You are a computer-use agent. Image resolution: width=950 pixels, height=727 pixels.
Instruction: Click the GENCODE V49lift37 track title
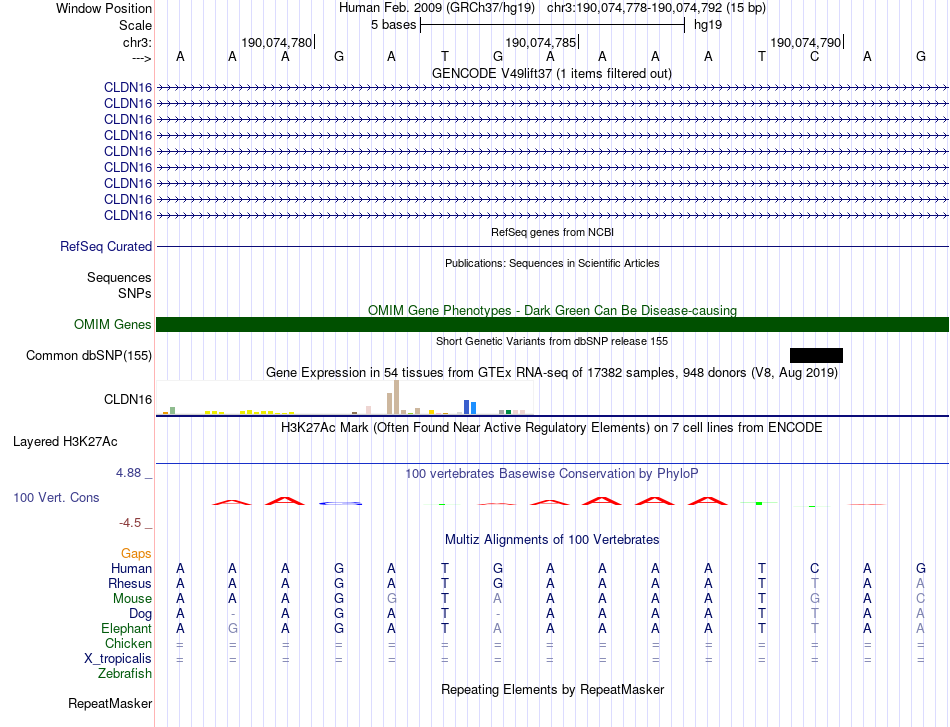[552, 73]
